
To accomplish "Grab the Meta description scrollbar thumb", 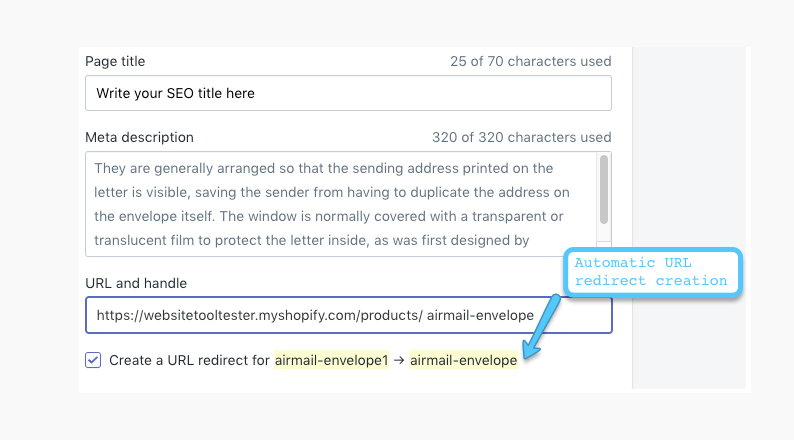I will [604, 189].
